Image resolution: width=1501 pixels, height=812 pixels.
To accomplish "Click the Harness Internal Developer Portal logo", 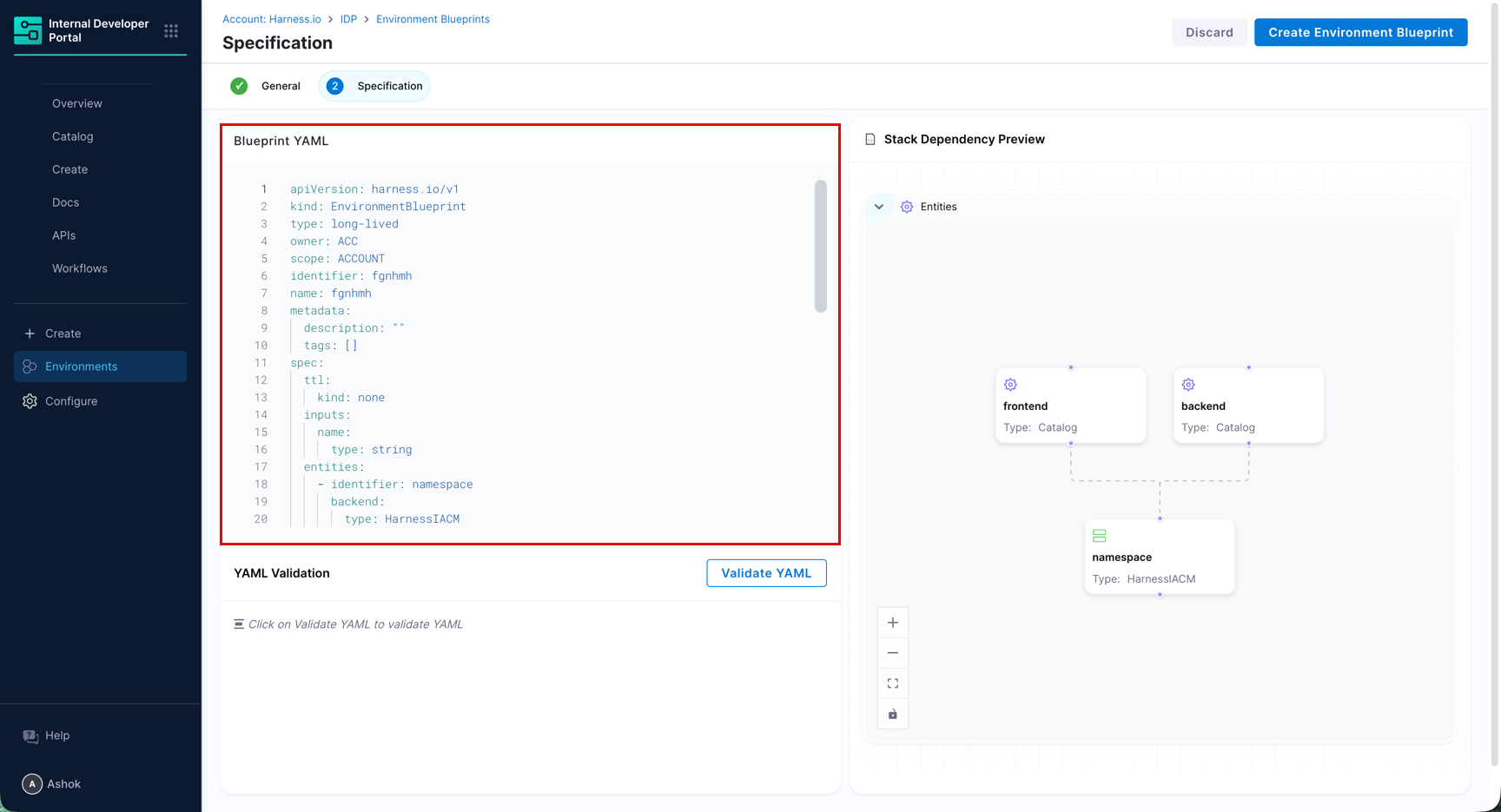I will [28, 30].
